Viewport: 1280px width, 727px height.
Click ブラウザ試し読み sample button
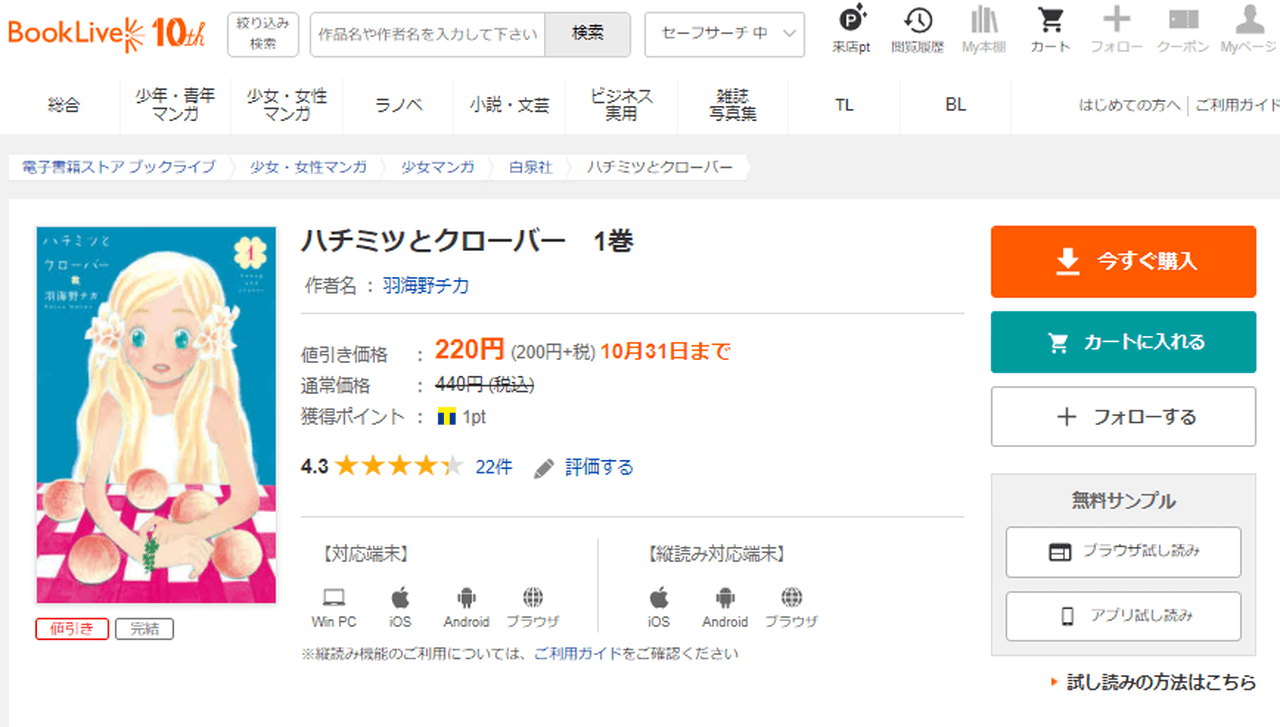pyautogui.click(x=1123, y=552)
